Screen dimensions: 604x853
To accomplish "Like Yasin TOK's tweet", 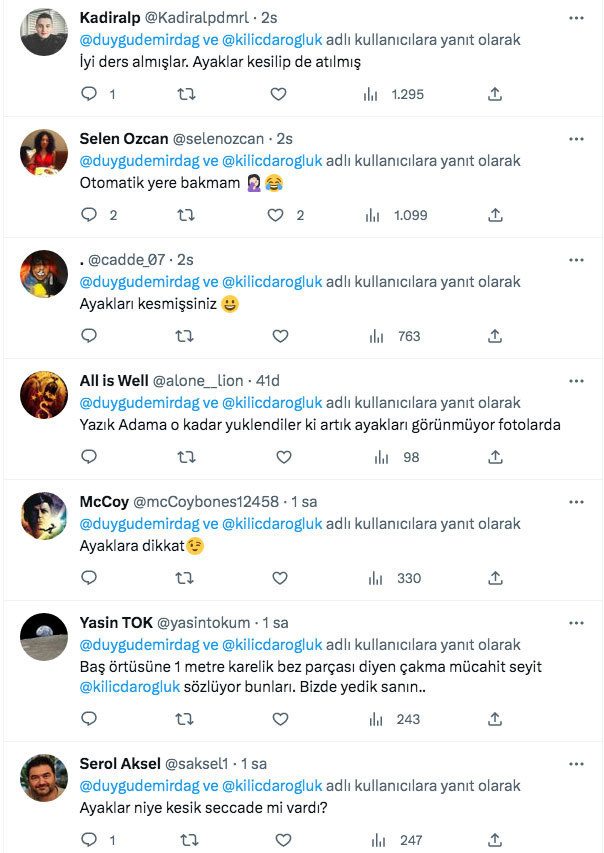I will tap(279, 715).
